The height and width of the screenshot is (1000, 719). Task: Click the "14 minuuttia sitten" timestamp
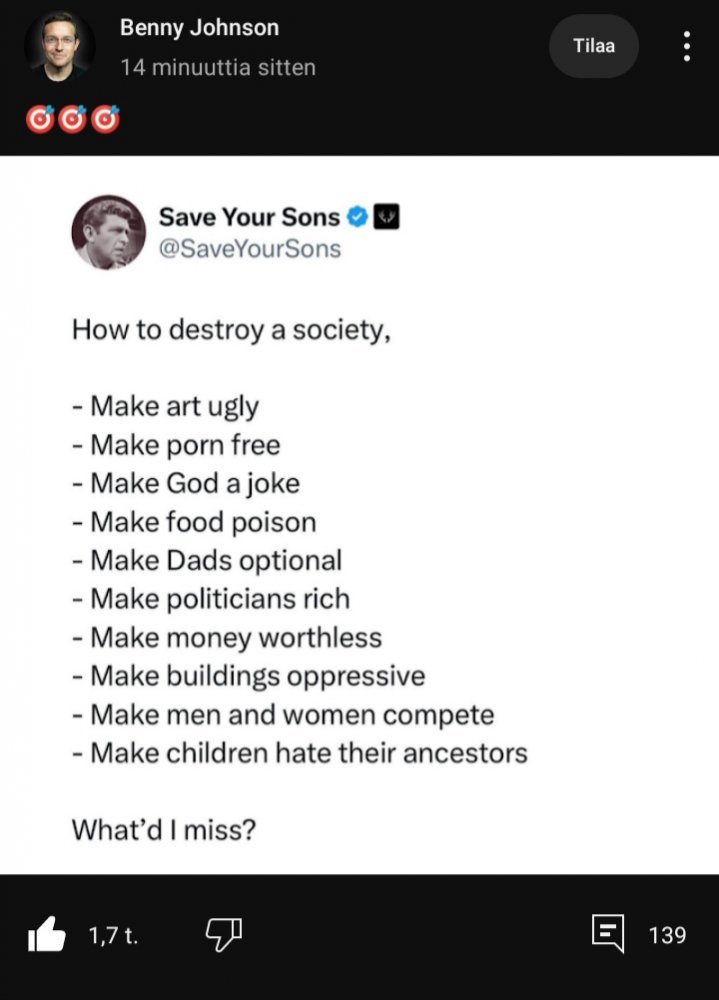click(217, 68)
